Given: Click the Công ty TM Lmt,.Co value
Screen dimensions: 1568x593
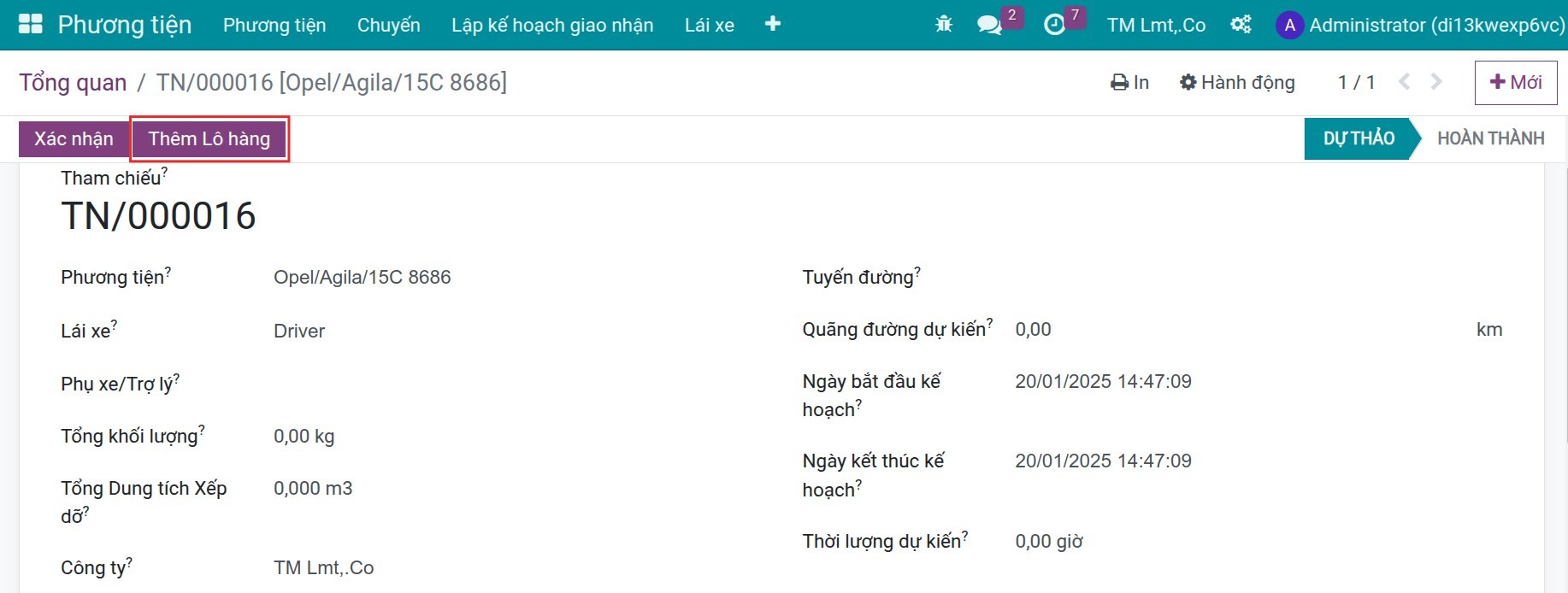Looking at the screenshot, I should point(324,567).
